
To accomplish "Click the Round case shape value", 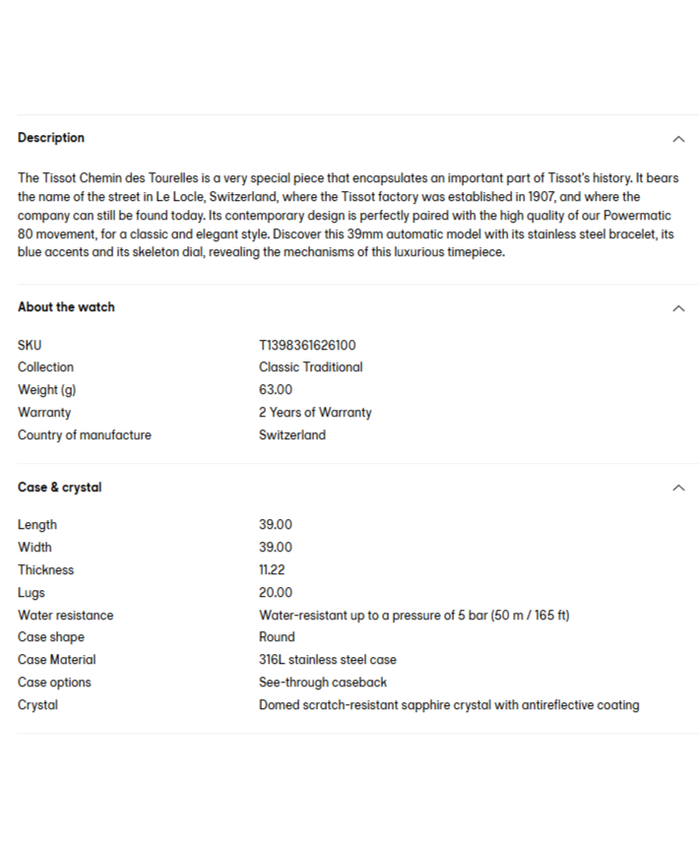I will 277,637.
